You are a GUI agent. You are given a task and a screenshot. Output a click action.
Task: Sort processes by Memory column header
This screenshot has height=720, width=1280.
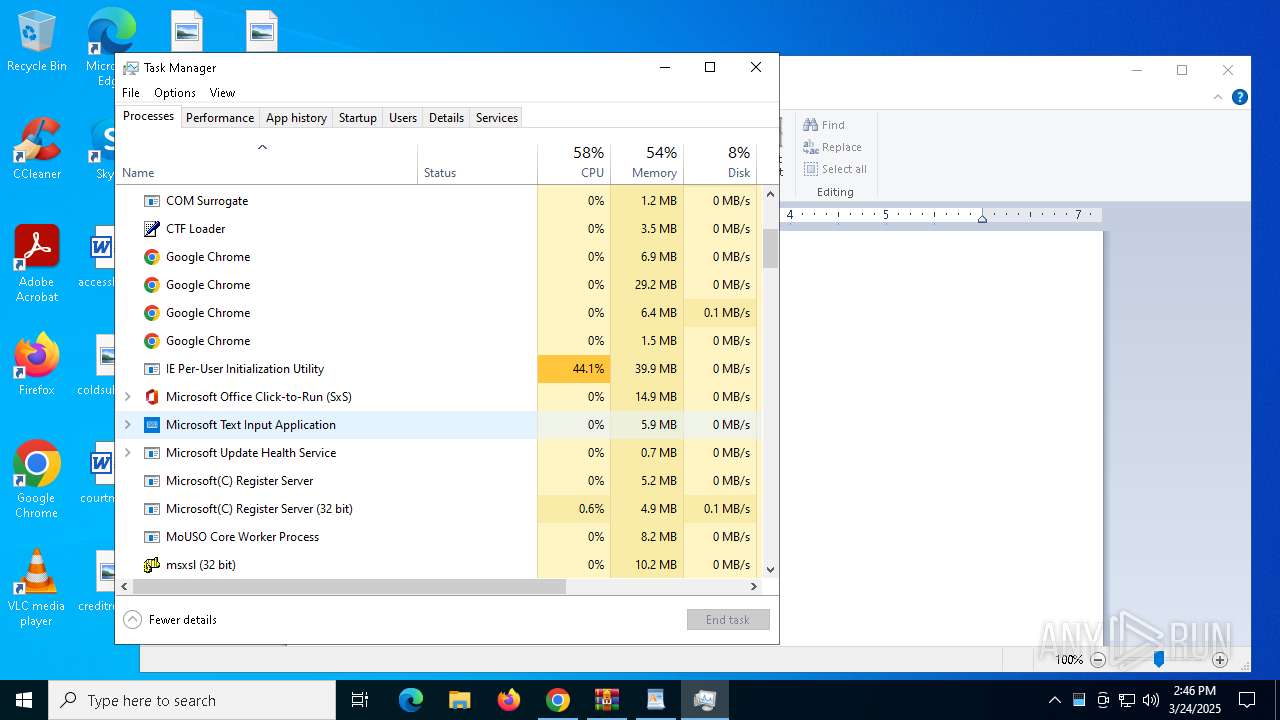[647, 164]
